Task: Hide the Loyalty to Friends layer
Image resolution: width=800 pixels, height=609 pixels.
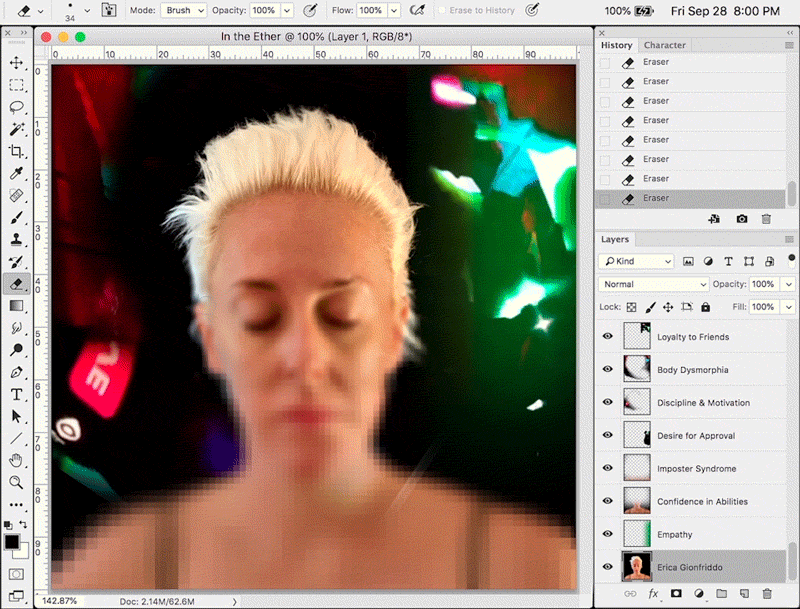Action: [608, 336]
